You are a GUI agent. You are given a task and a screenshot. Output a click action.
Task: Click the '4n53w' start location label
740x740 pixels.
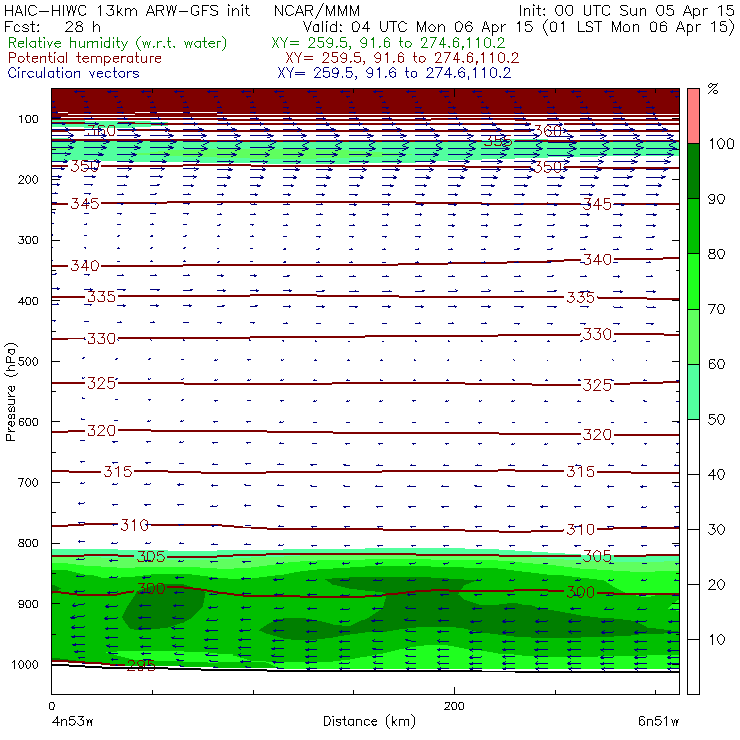point(72,721)
